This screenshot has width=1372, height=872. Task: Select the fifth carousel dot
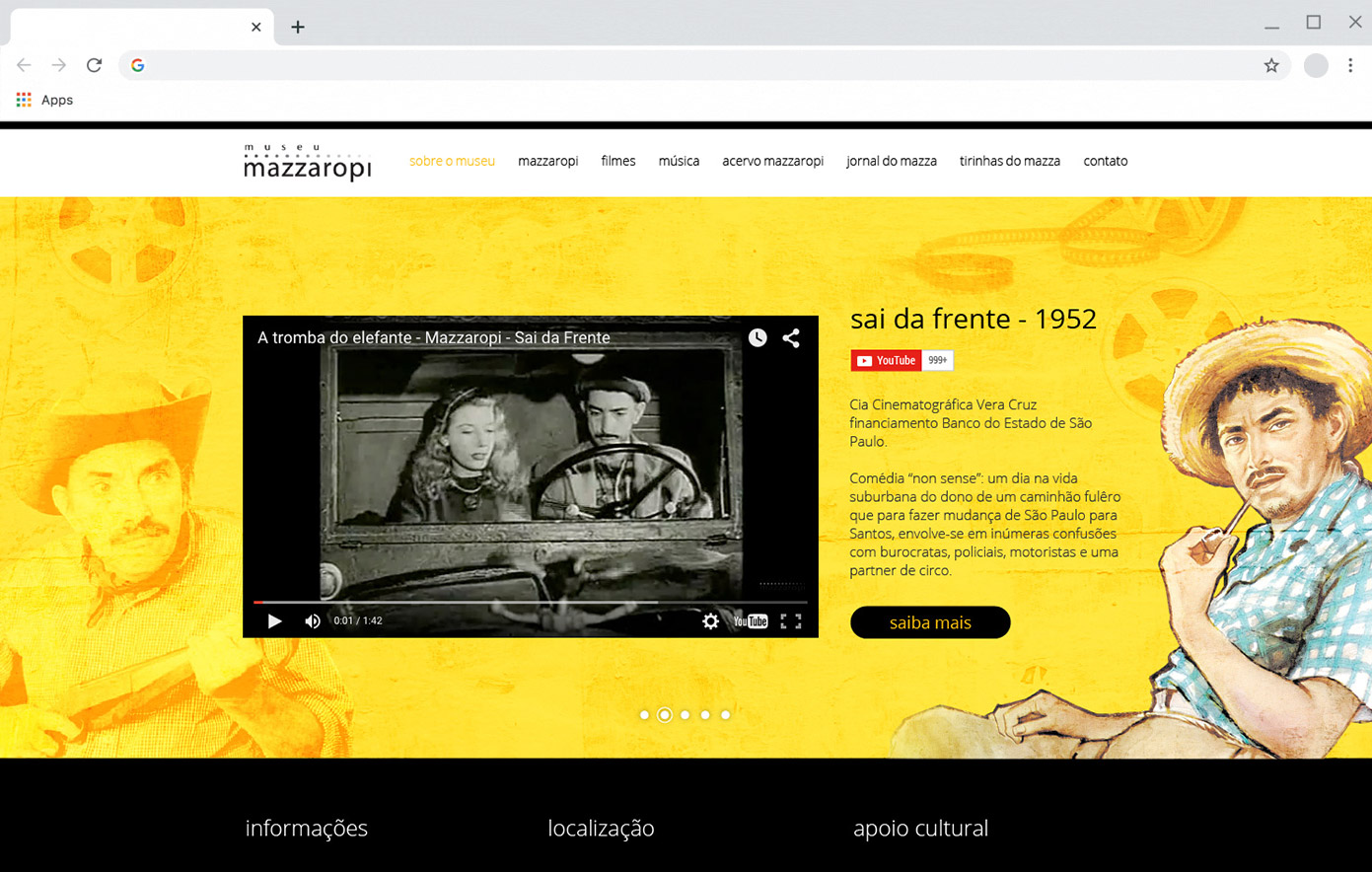click(725, 715)
